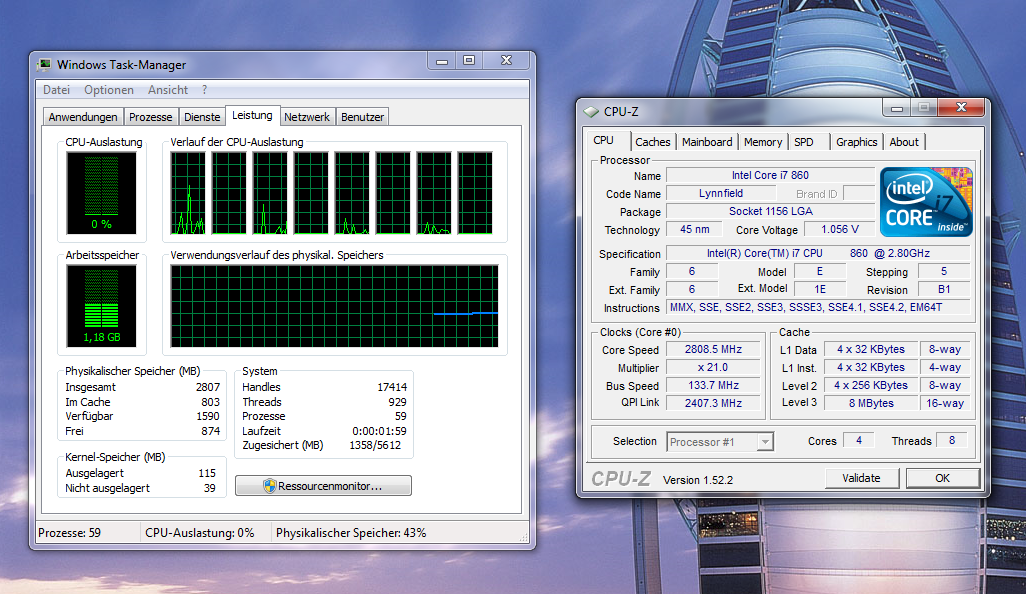Click the 'Version 1.52.2' label in CPU-Z
Screen dimensions: 1026x594
698,480
